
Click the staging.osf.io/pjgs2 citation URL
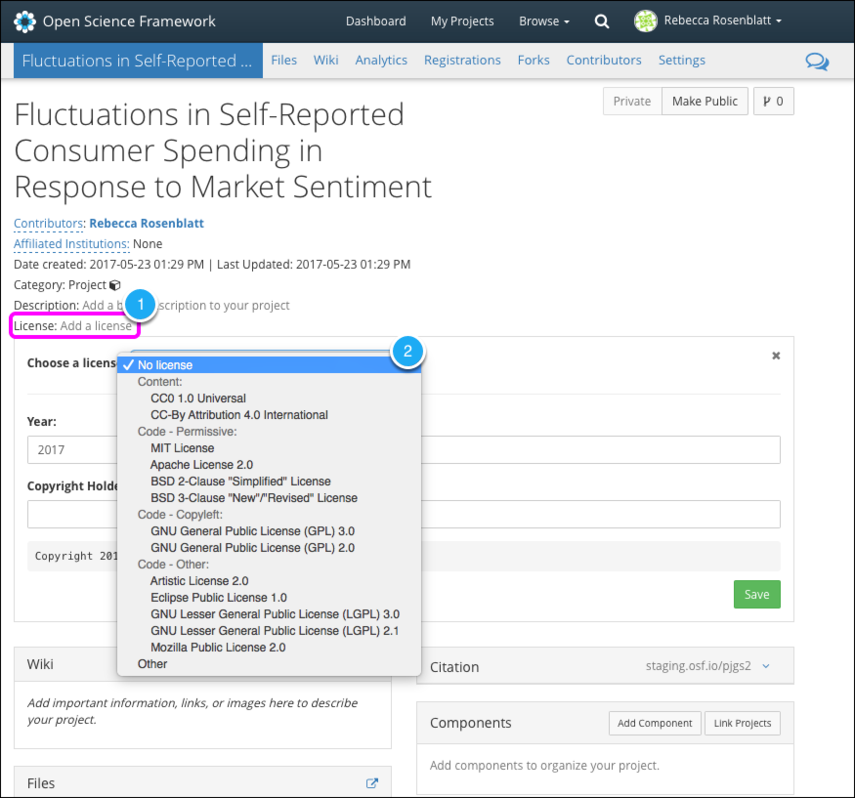tap(698, 666)
